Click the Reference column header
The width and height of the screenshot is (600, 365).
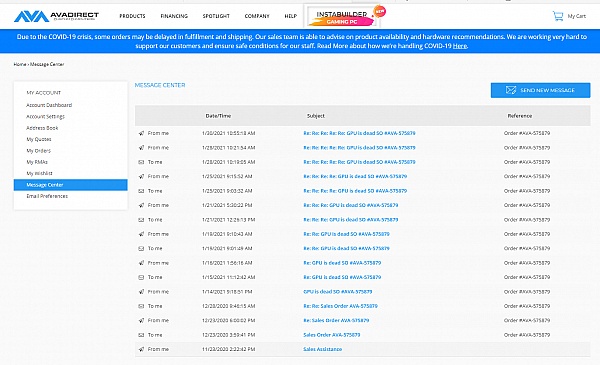click(x=520, y=116)
